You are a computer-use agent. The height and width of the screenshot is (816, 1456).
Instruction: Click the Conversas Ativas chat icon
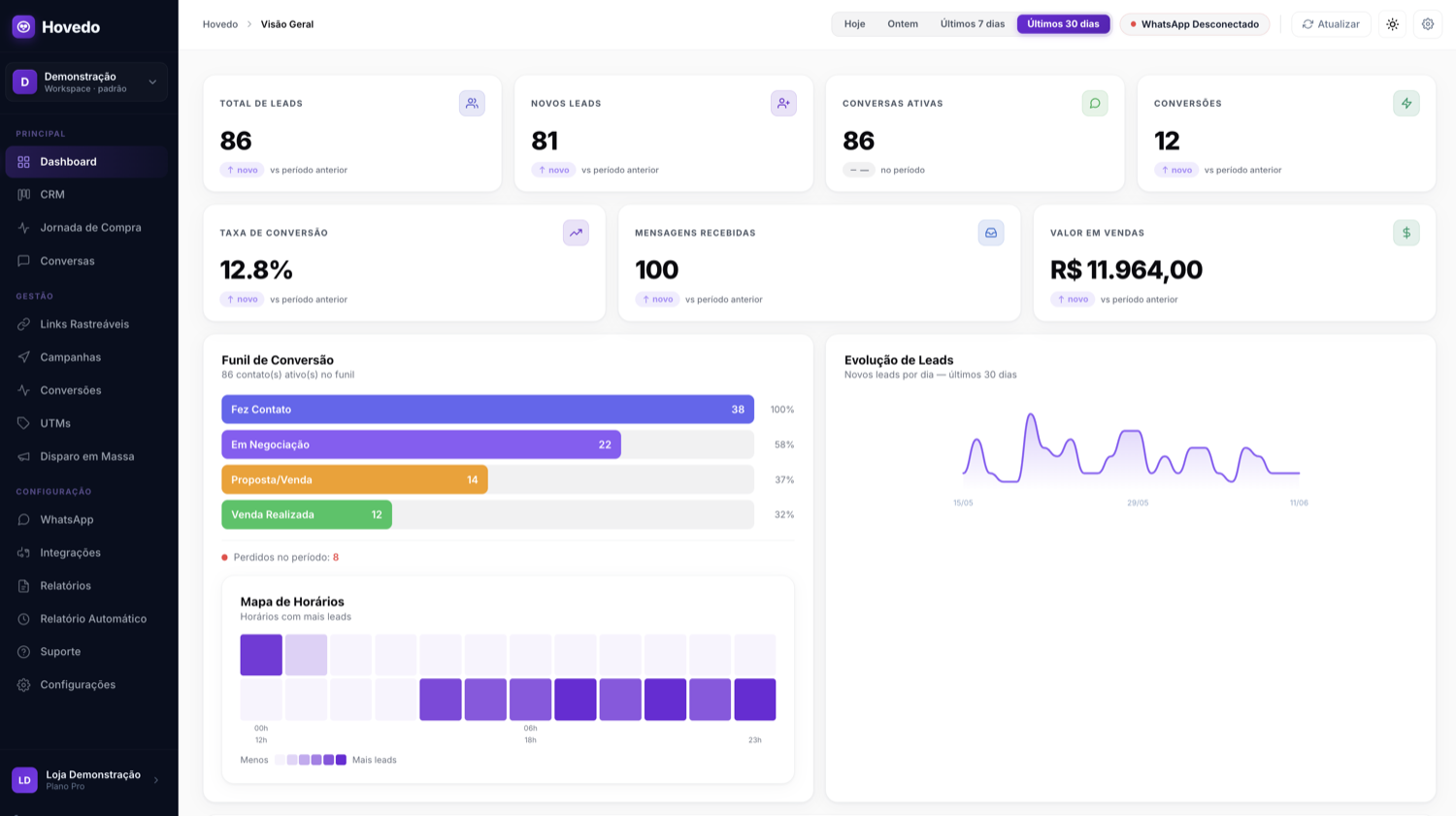click(x=1095, y=103)
